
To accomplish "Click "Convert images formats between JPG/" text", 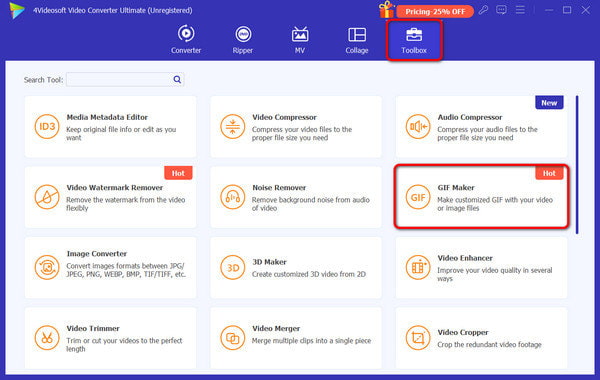I will tap(126, 266).
